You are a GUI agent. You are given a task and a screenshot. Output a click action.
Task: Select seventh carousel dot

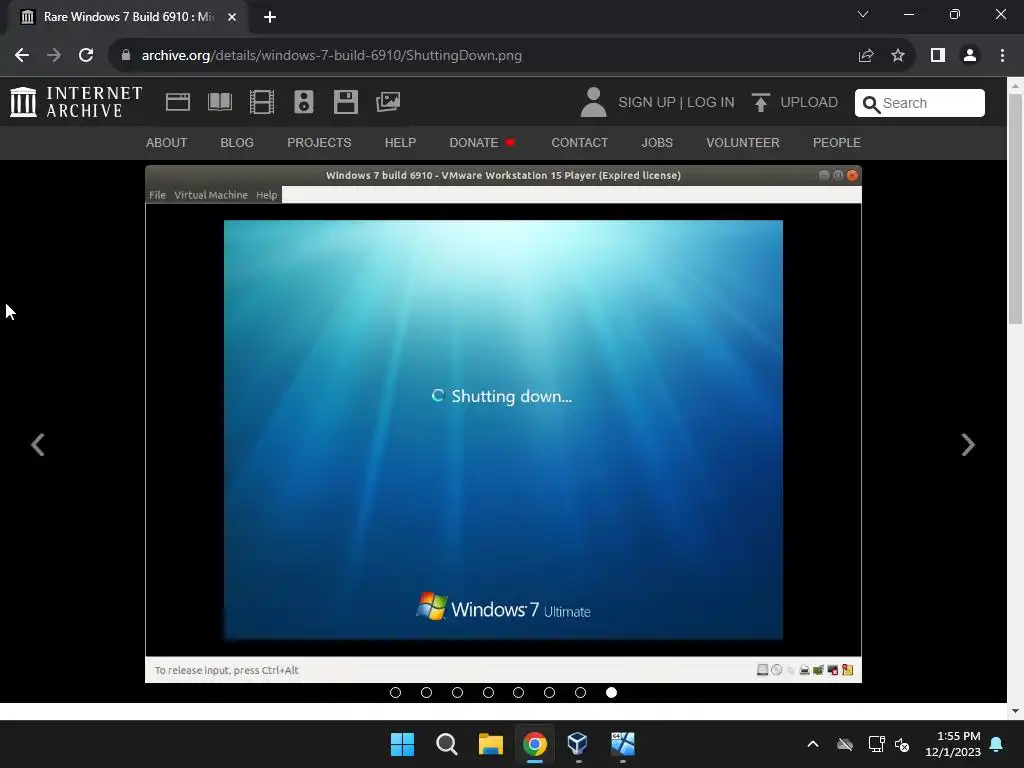coord(580,692)
